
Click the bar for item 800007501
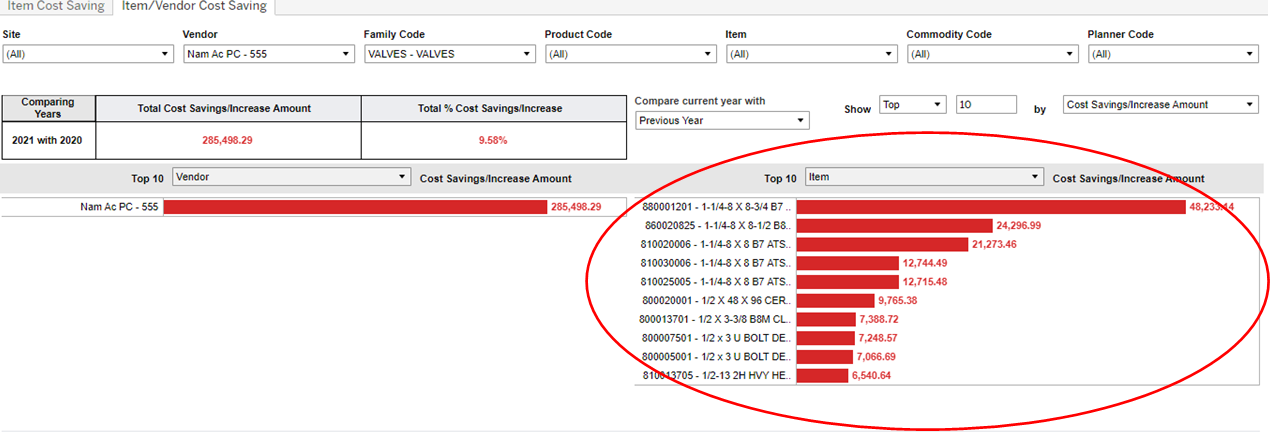coord(826,338)
